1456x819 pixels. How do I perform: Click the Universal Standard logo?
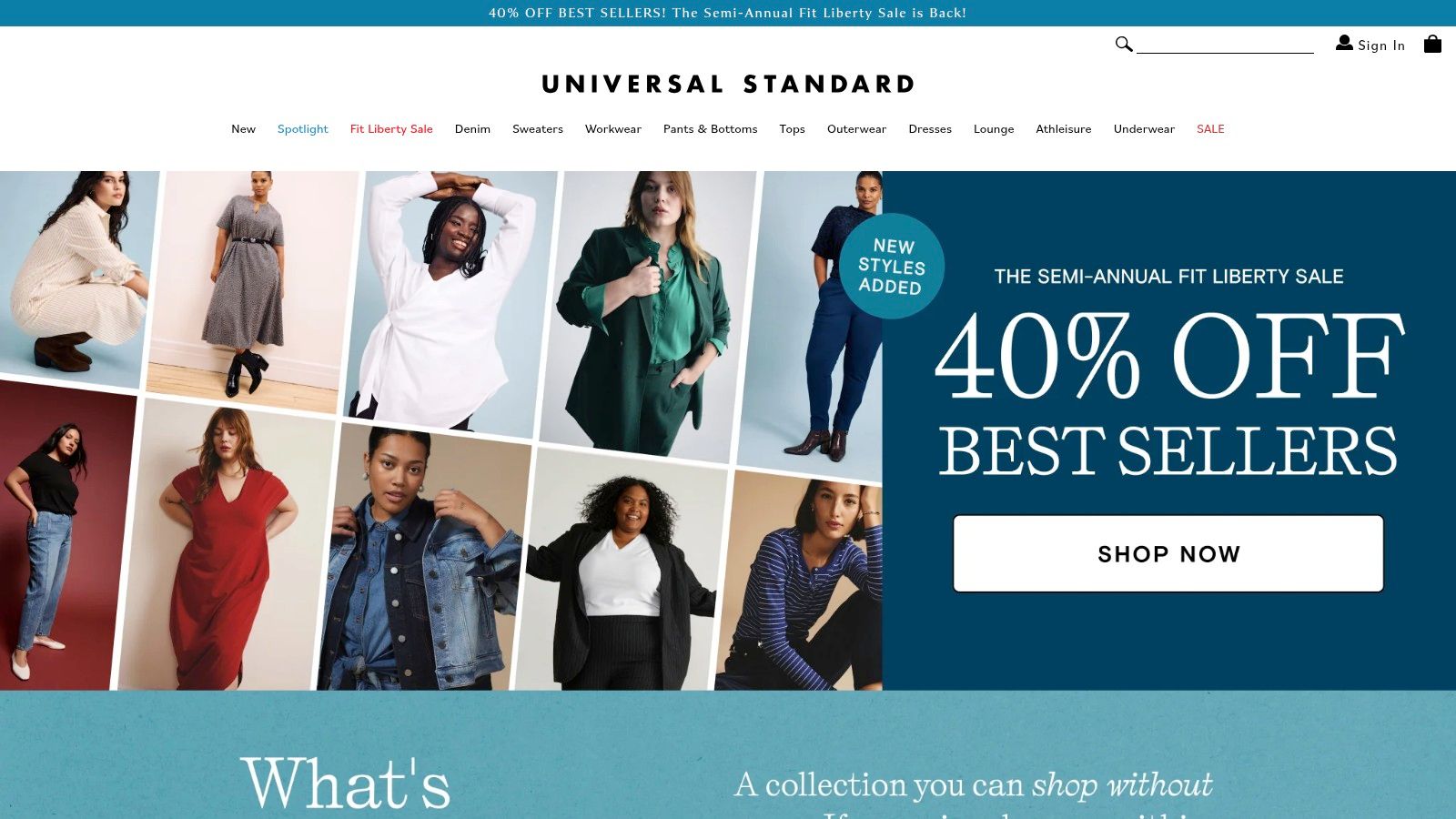[x=728, y=85]
